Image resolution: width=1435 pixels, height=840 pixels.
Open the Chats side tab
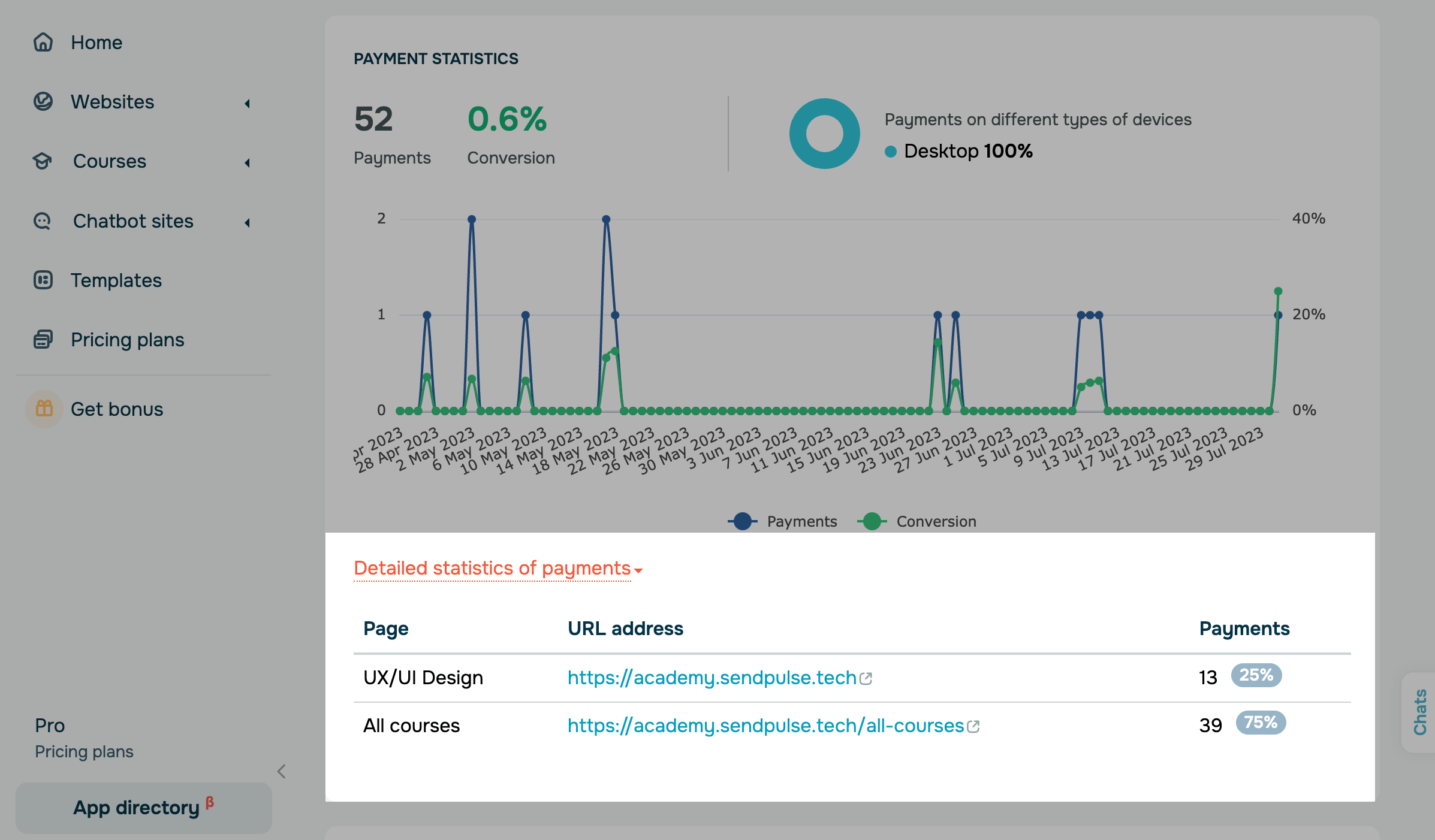point(1419,712)
